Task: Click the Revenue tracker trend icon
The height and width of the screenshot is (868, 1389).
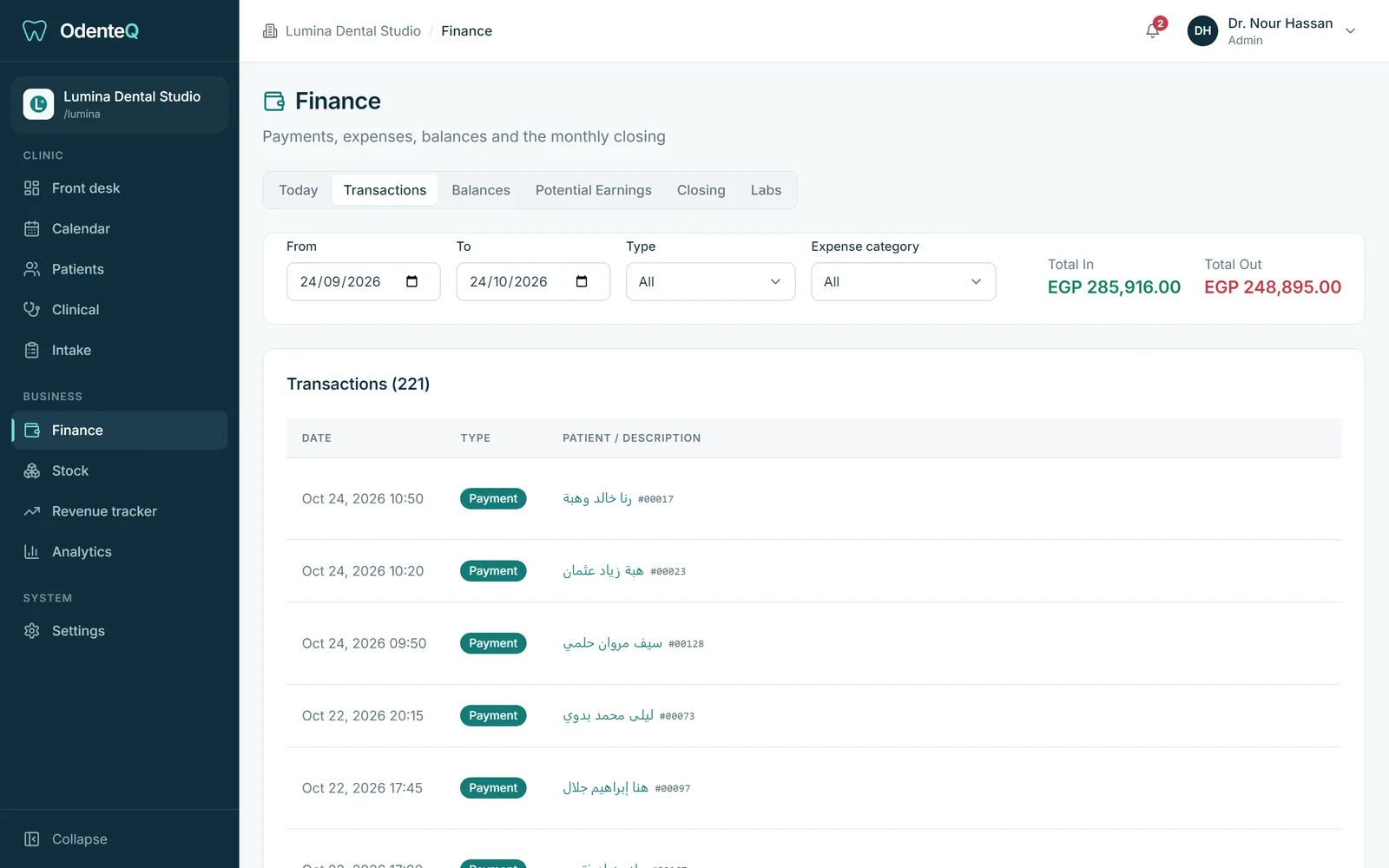Action: [32, 511]
